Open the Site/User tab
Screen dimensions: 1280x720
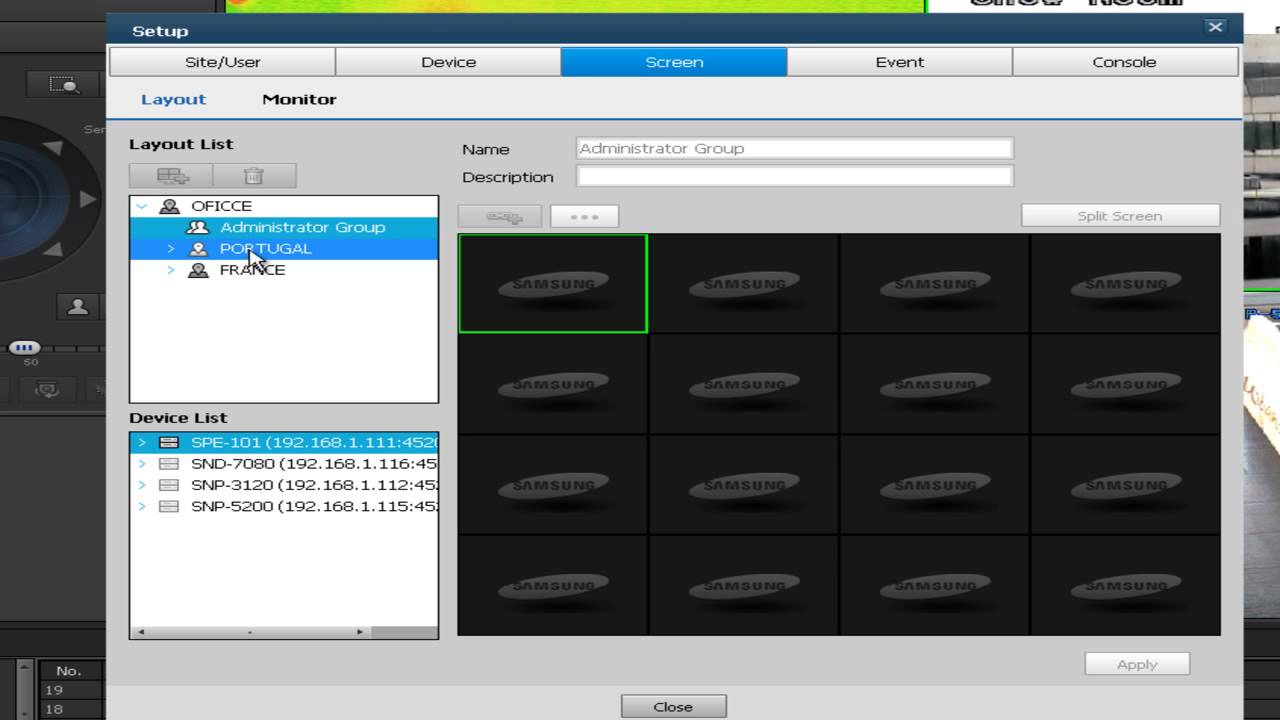pyautogui.click(x=223, y=62)
